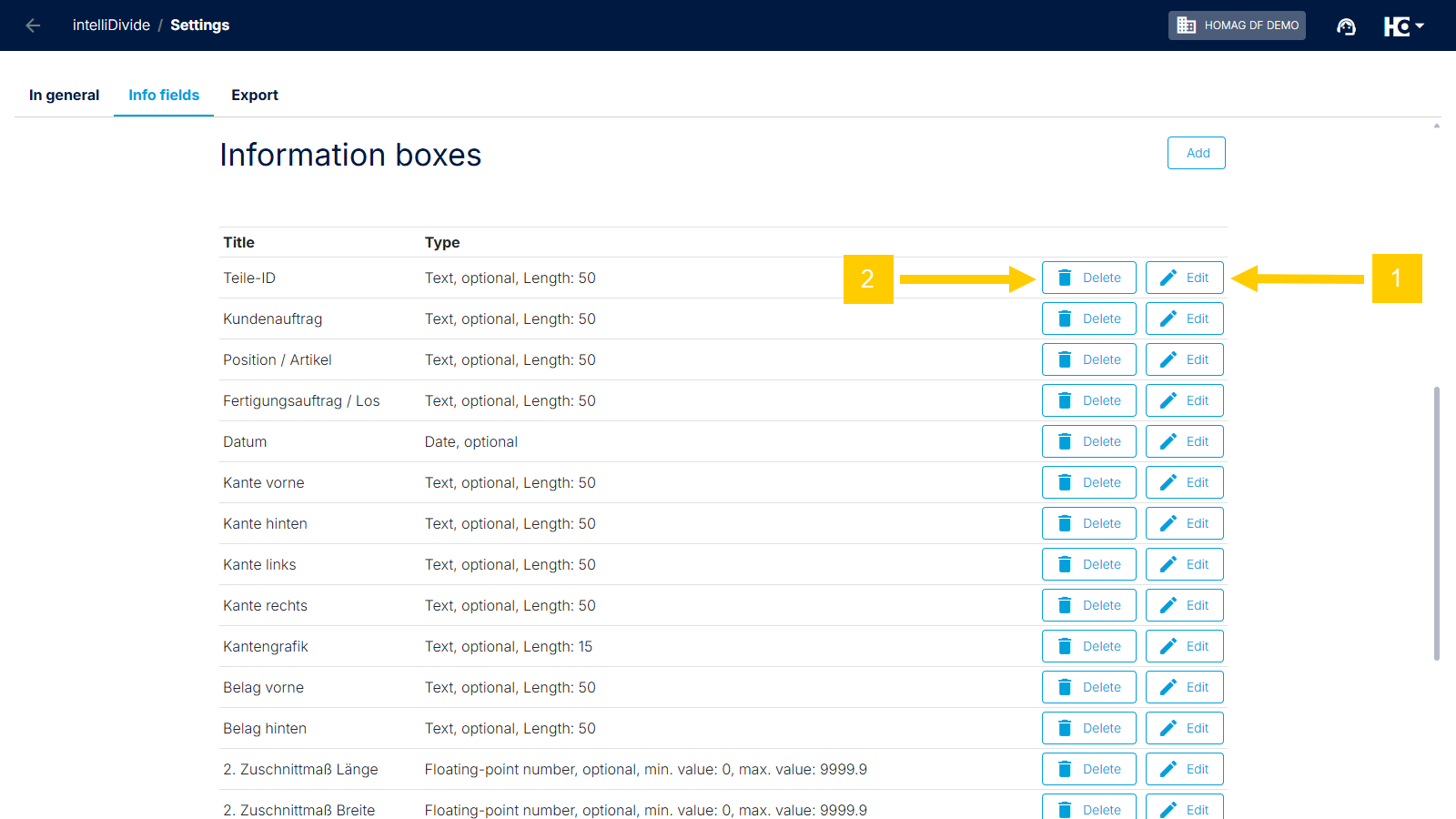
Task: Add a new information box
Action: pos(1197,153)
